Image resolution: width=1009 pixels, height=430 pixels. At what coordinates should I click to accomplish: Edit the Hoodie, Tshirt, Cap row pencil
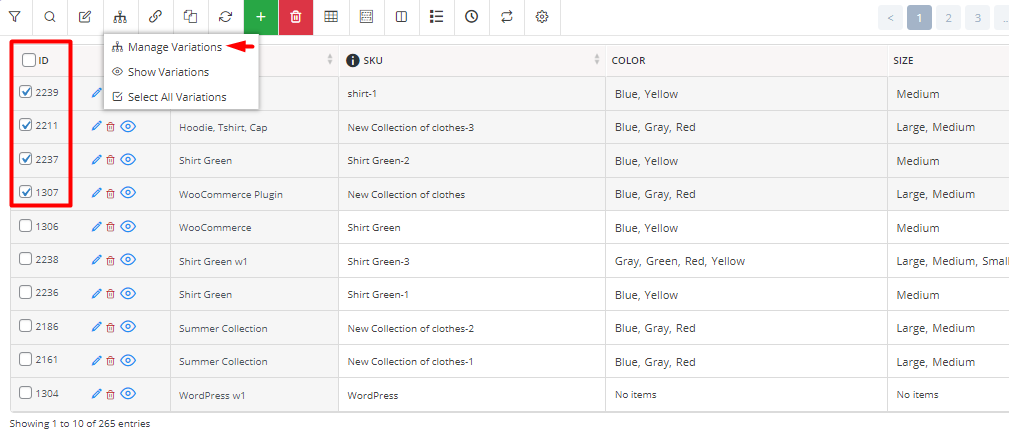(x=97, y=126)
